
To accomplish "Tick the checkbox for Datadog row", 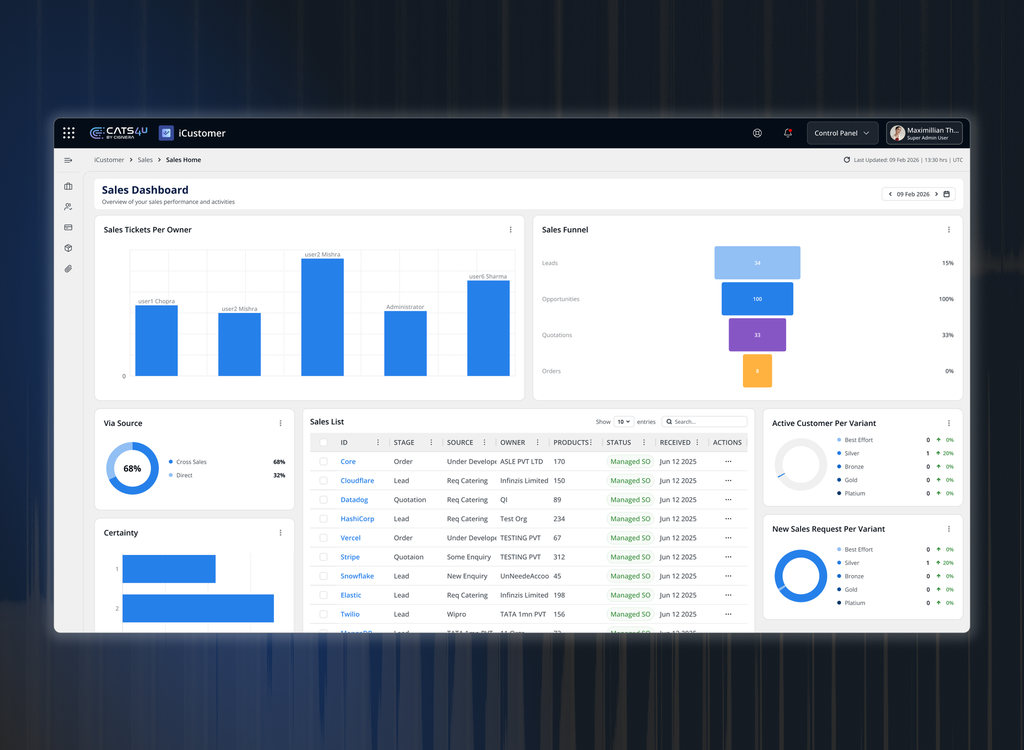I will (x=323, y=500).
